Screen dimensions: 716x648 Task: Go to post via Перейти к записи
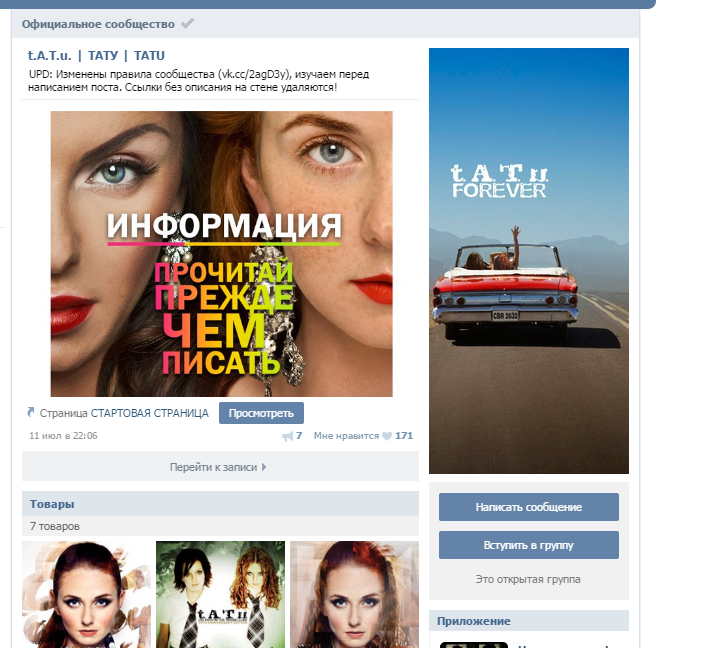[x=220, y=467]
